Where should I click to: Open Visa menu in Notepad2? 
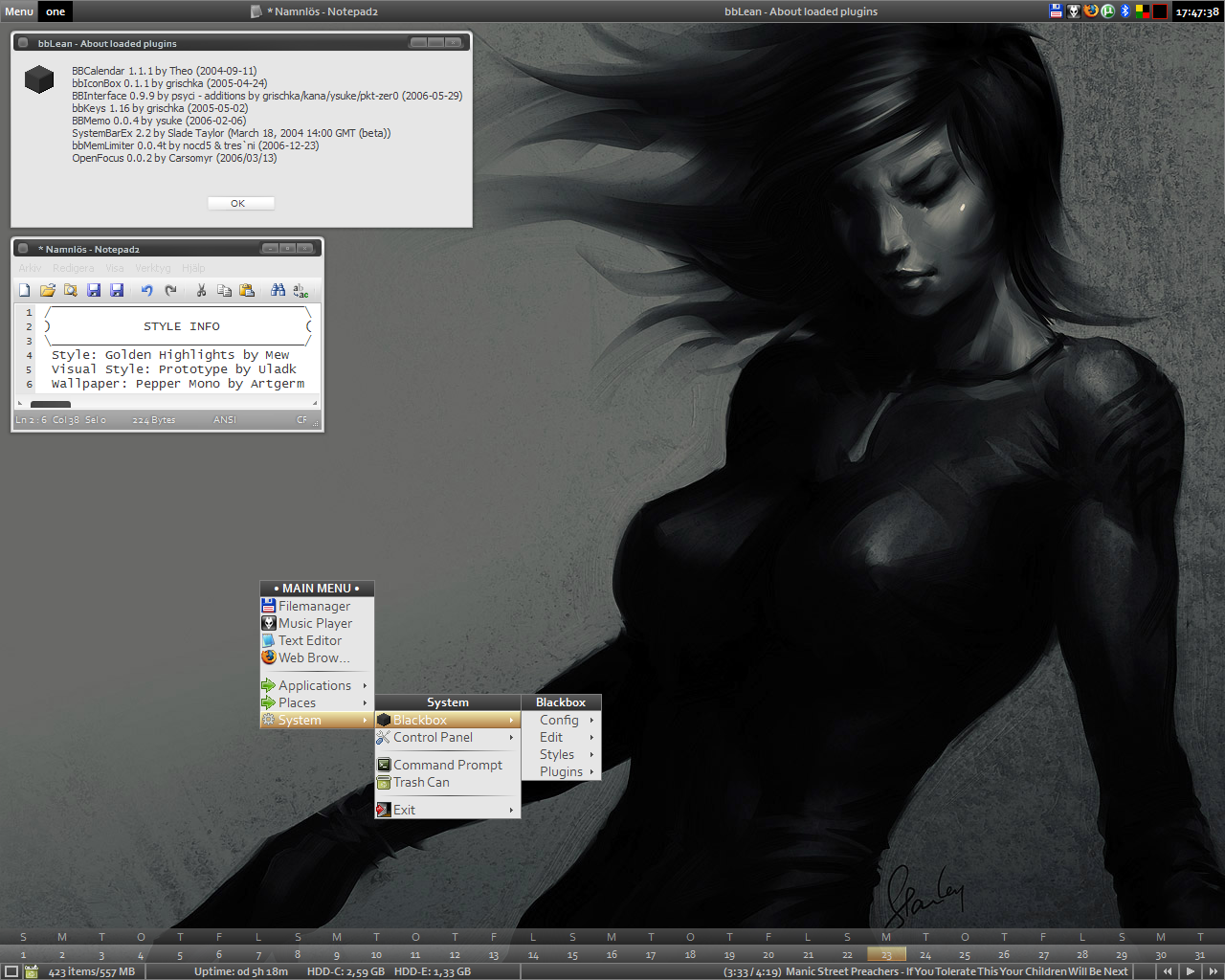point(115,268)
